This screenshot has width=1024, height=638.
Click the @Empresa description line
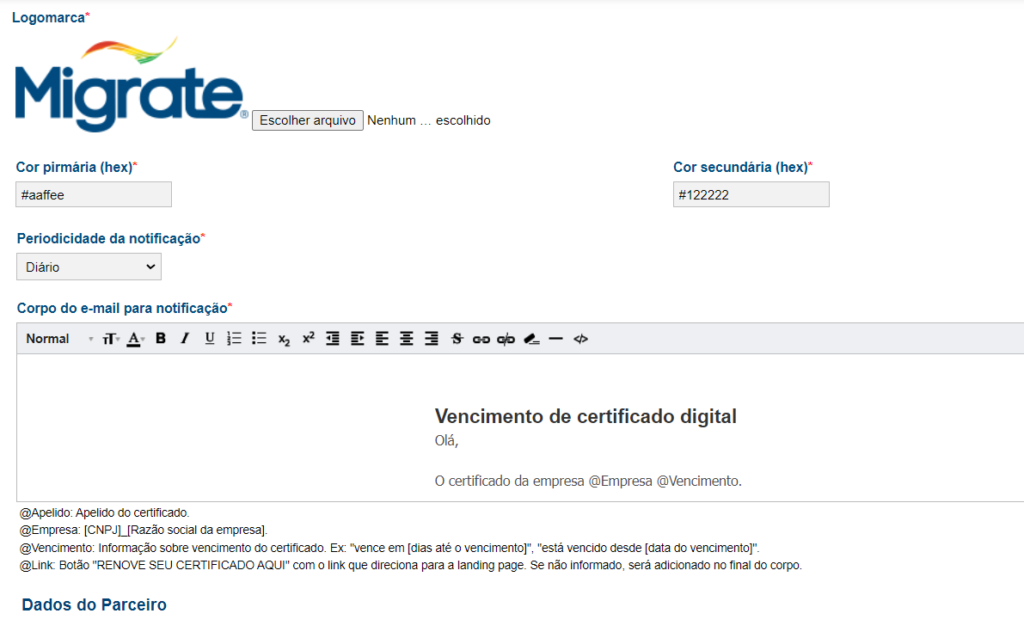[144, 530]
